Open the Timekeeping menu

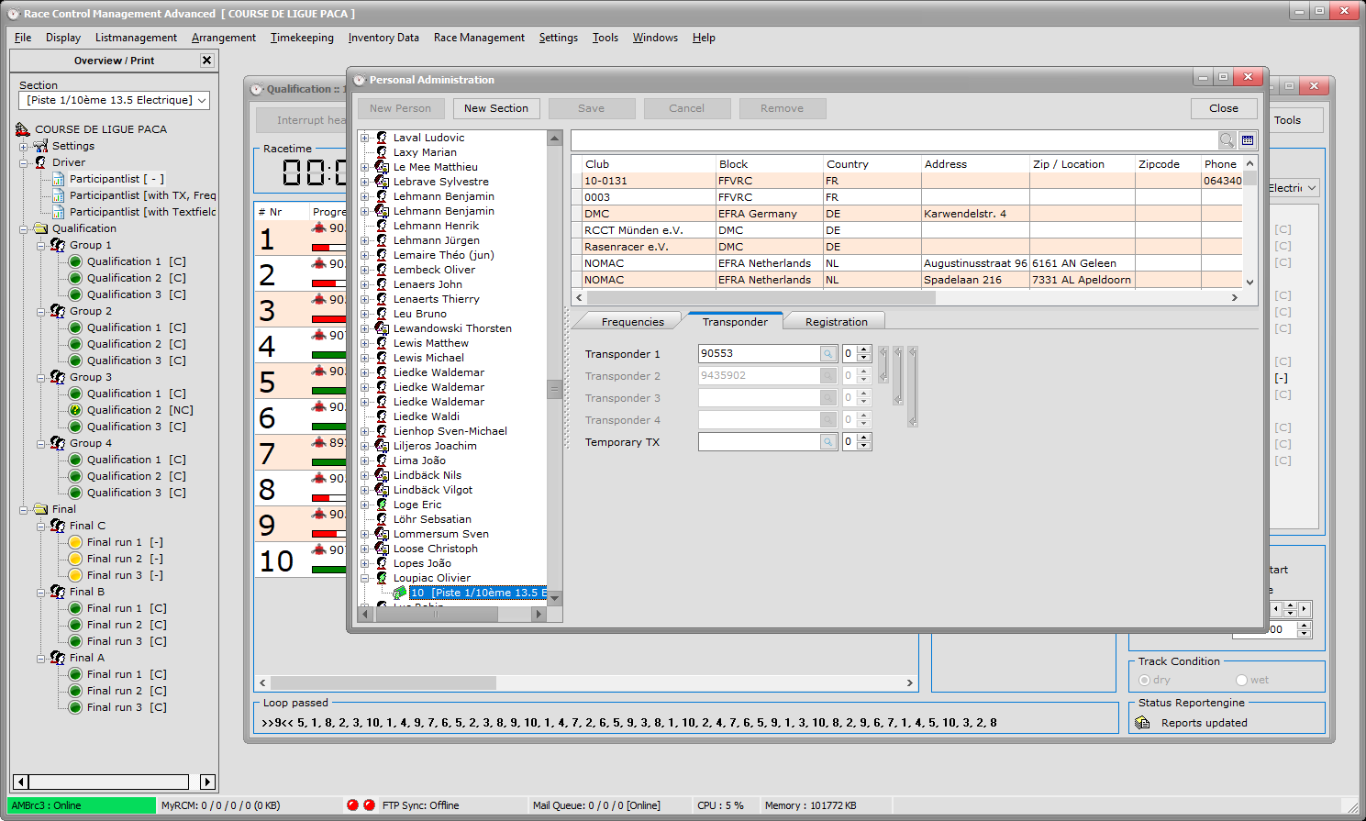302,37
